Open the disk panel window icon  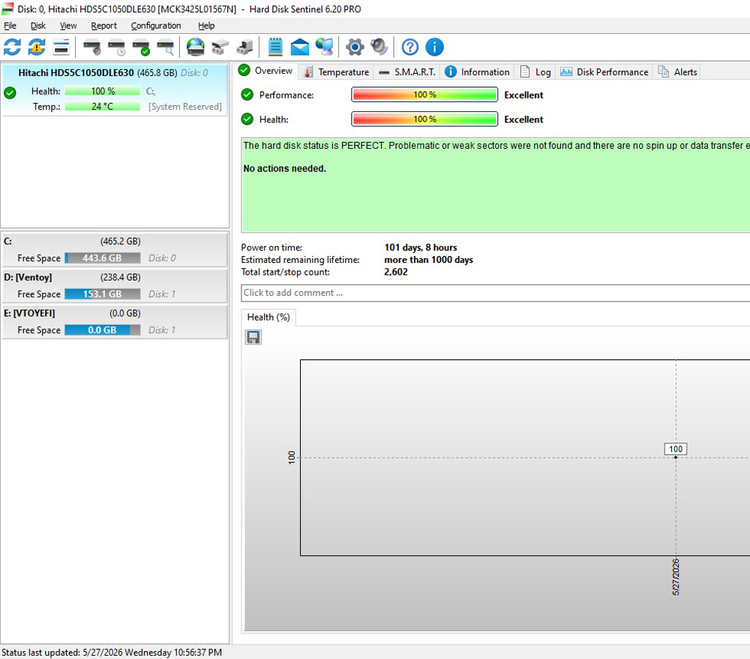(61, 47)
